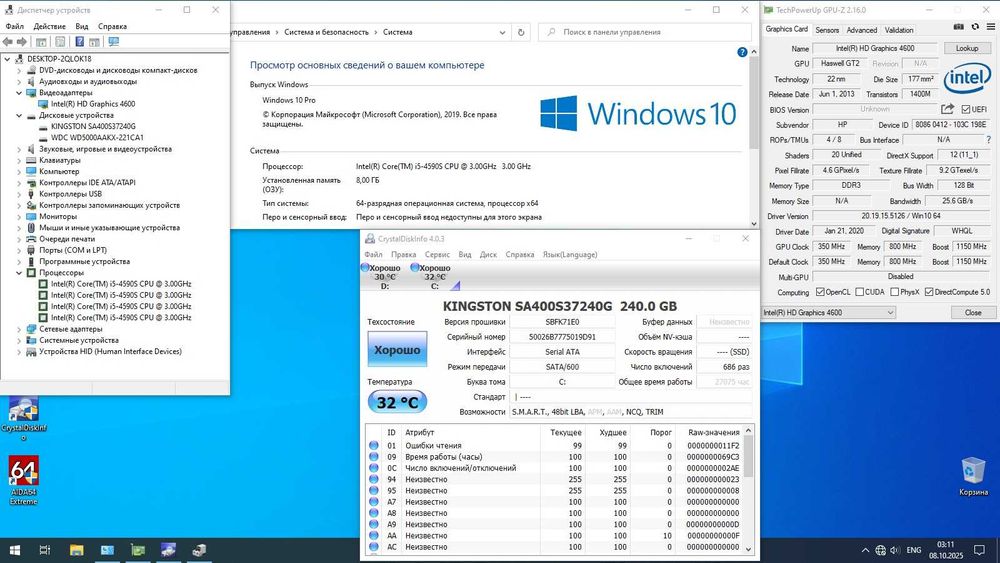1000x563 pixels.
Task: Toggle UEFI checkbox in GPU-Z
Action: pos(966,109)
